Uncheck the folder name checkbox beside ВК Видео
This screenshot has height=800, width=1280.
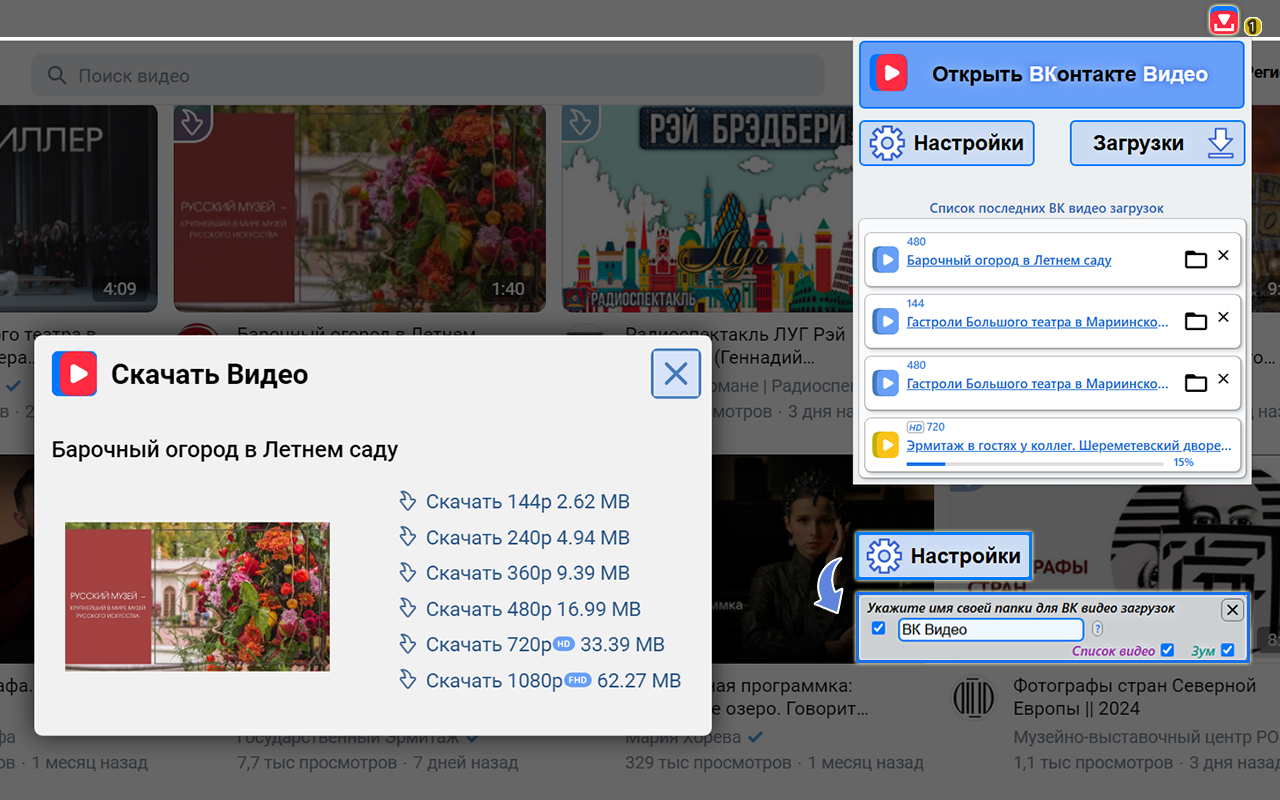point(879,628)
